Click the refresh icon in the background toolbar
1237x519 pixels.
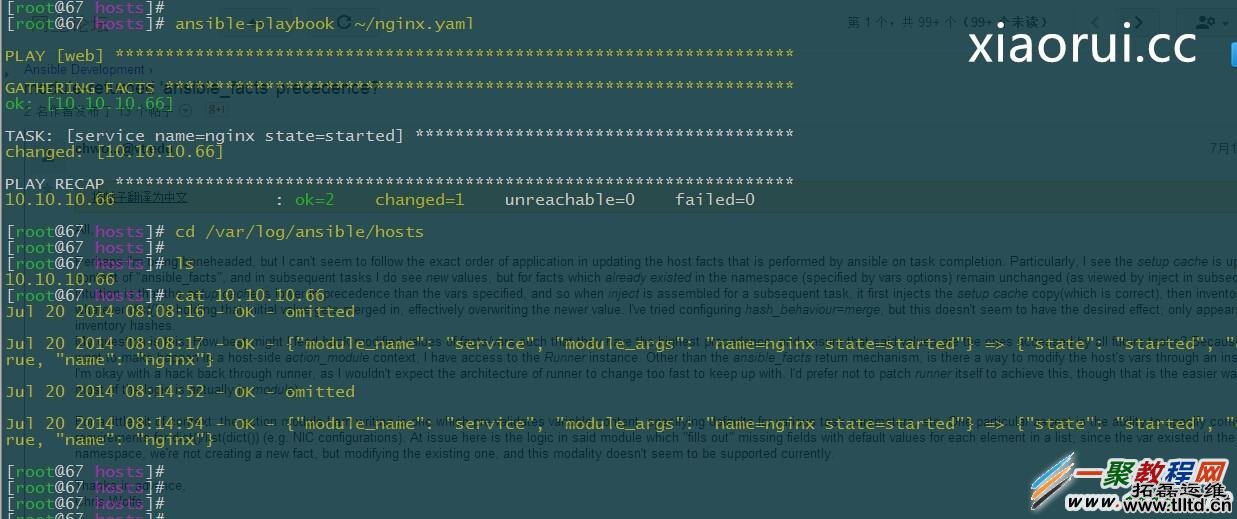click(x=344, y=22)
